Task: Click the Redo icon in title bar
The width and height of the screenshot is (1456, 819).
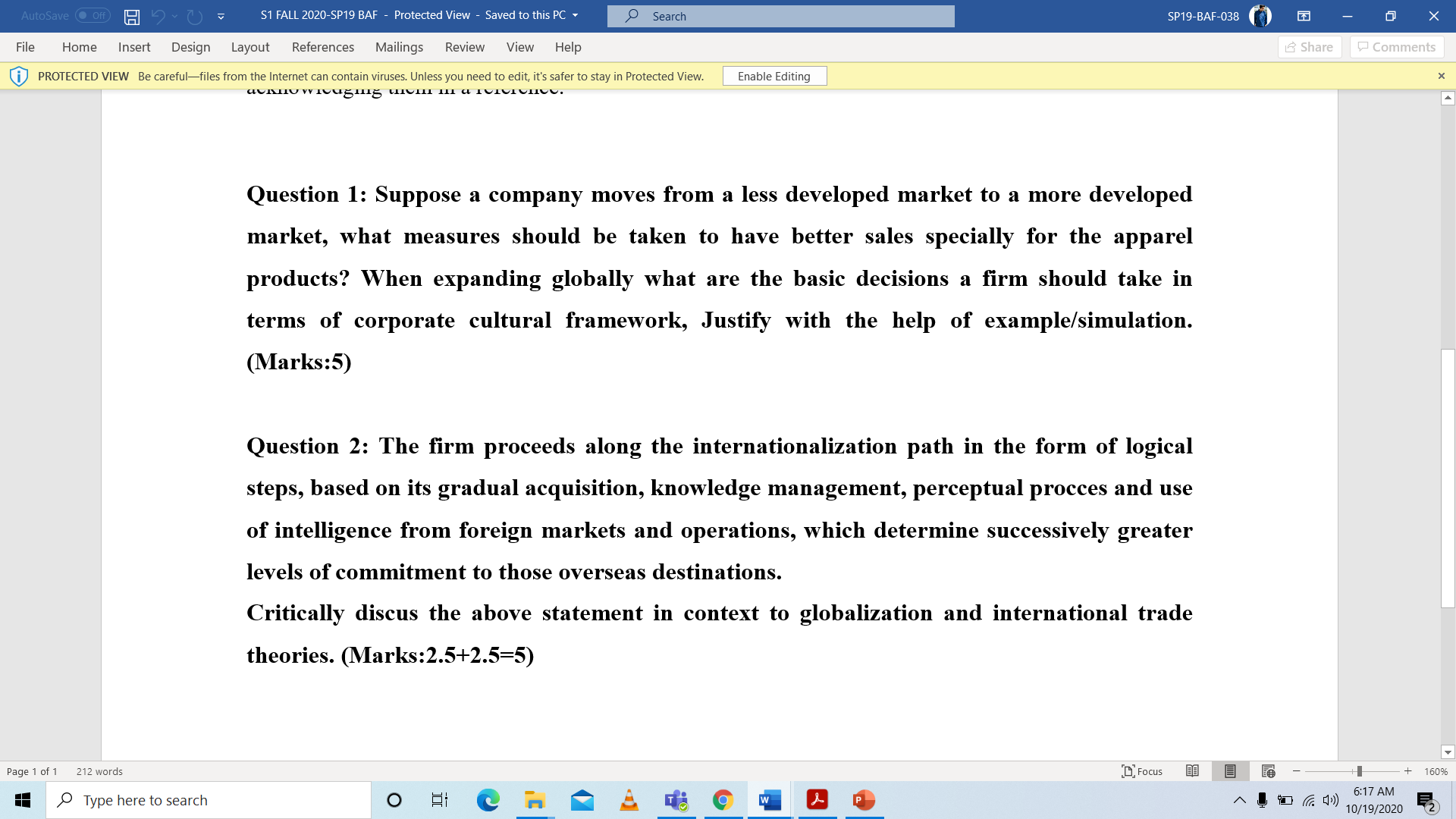Action: [195, 16]
